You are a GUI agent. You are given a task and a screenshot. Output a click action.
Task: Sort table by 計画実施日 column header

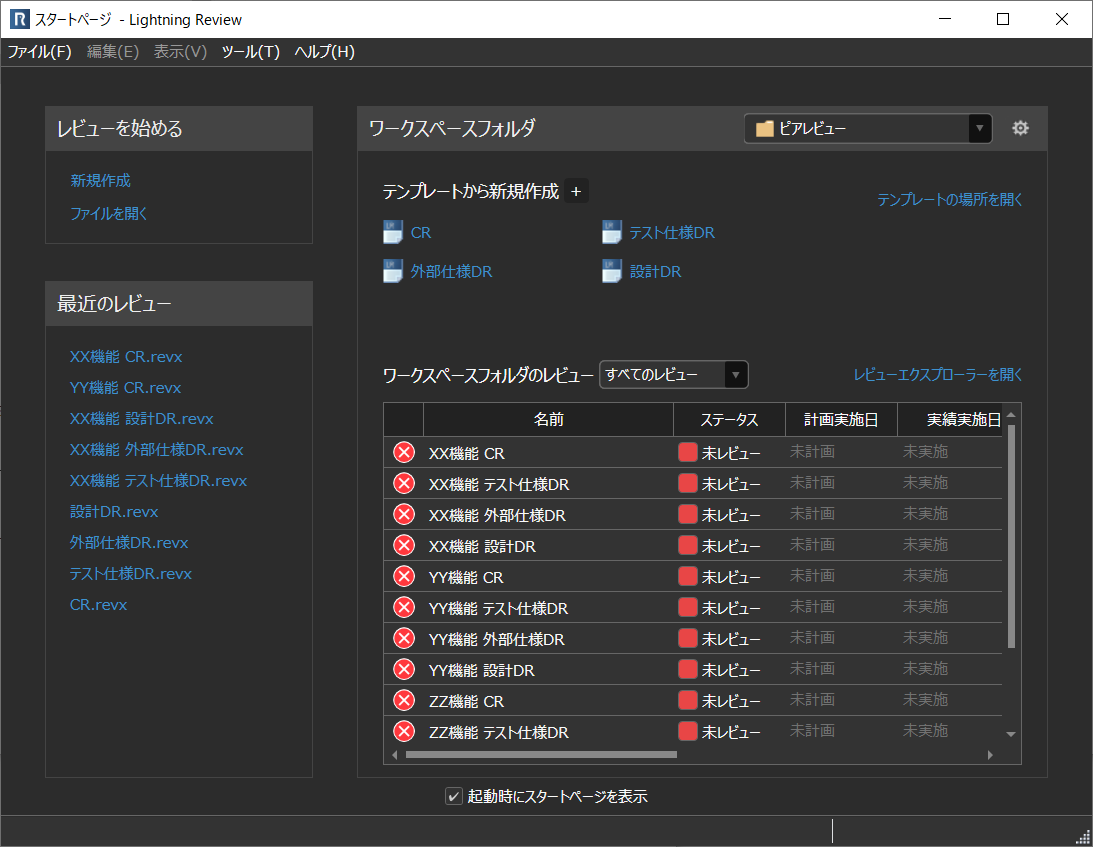[841, 420]
